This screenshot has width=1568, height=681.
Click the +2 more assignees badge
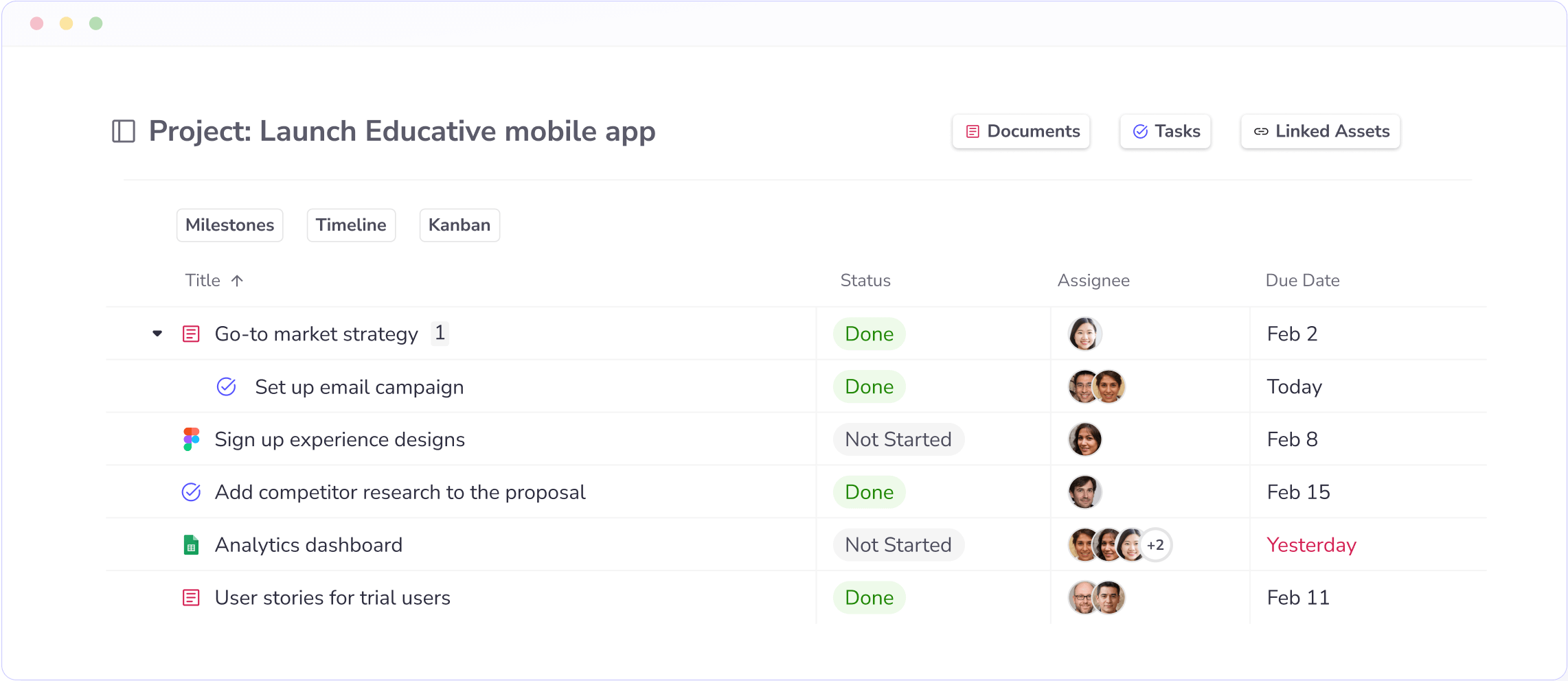click(1155, 545)
